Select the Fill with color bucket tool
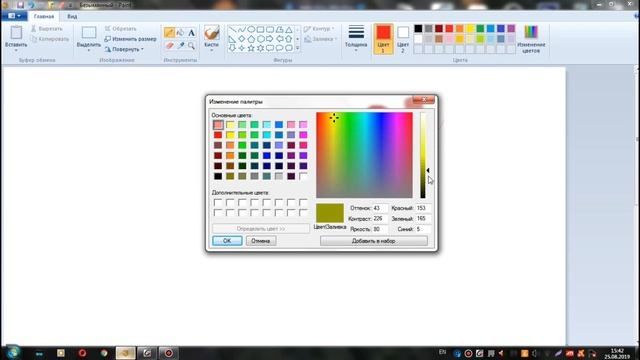 tap(180, 33)
